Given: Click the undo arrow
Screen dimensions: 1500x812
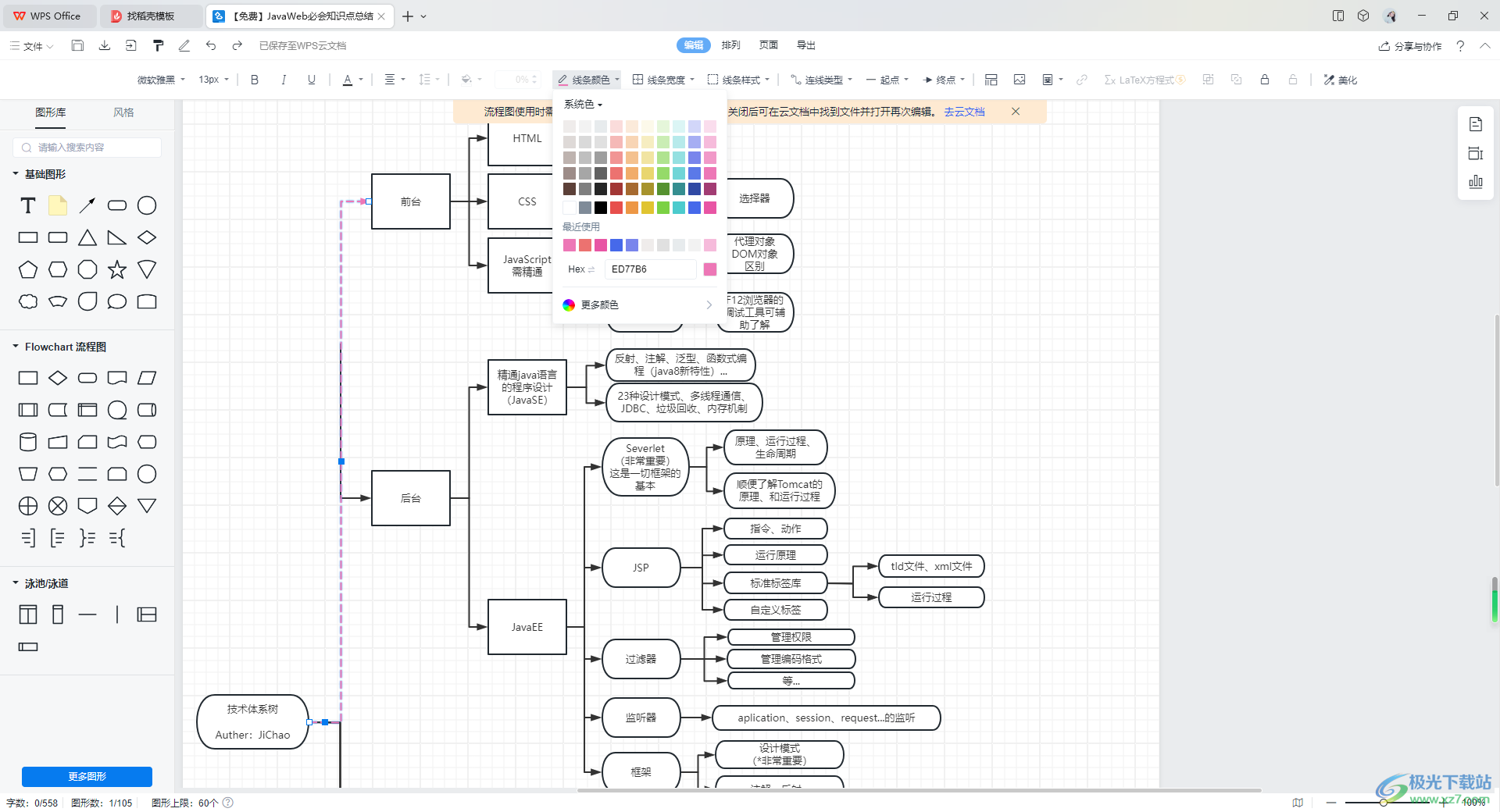Looking at the screenshot, I should coord(211,45).
